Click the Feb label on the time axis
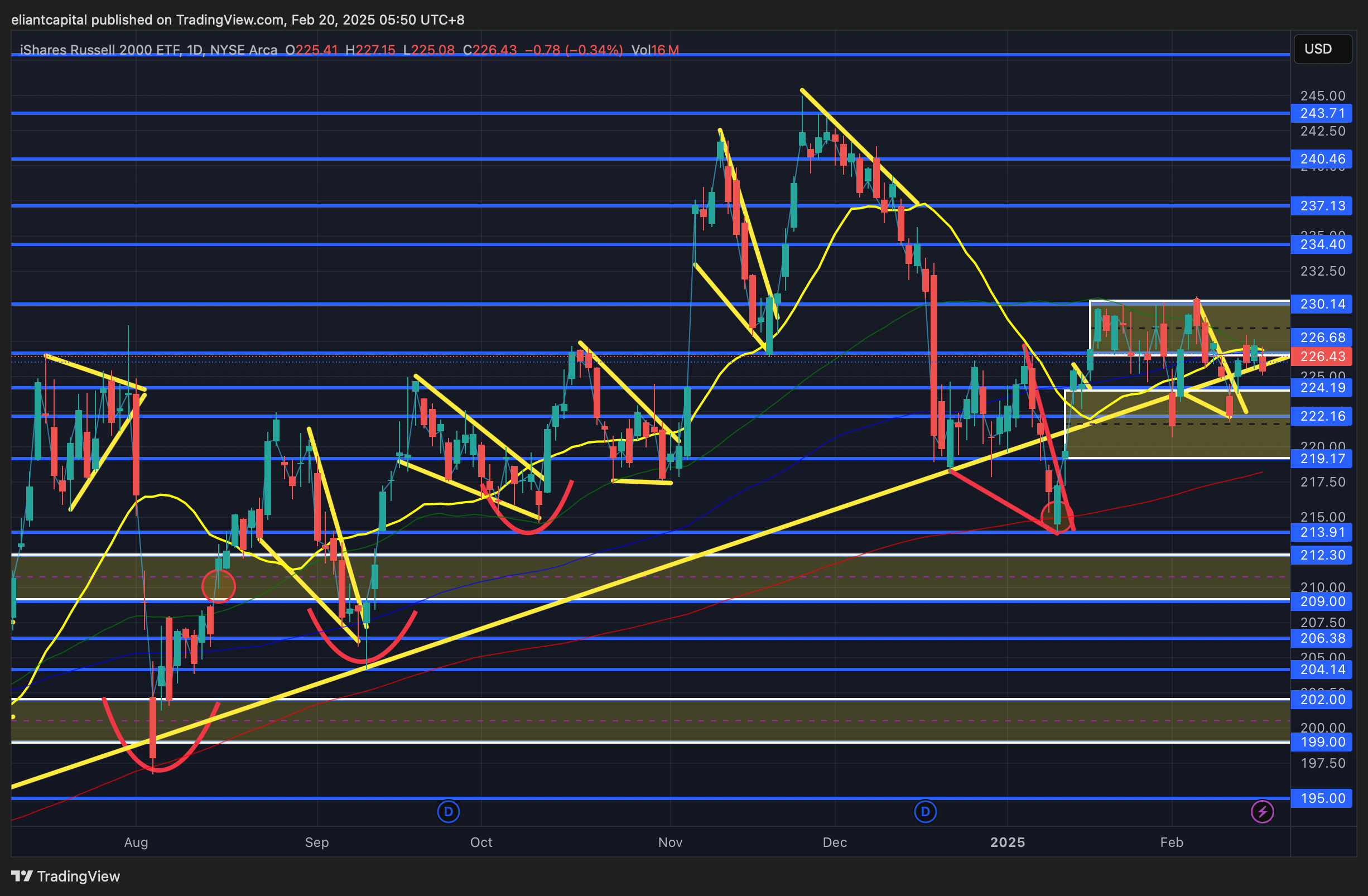 1172,842
